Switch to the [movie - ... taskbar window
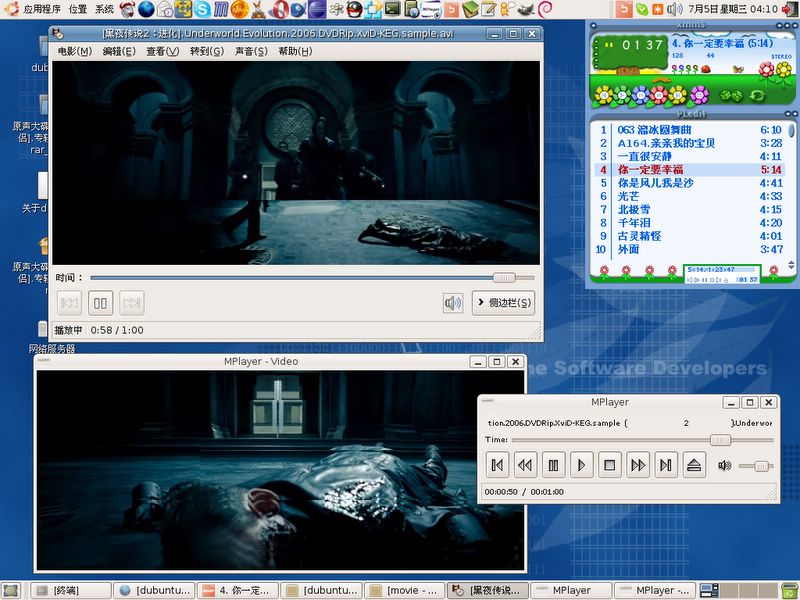The height and width of the screenshot is (600, 800). (405, 591)
